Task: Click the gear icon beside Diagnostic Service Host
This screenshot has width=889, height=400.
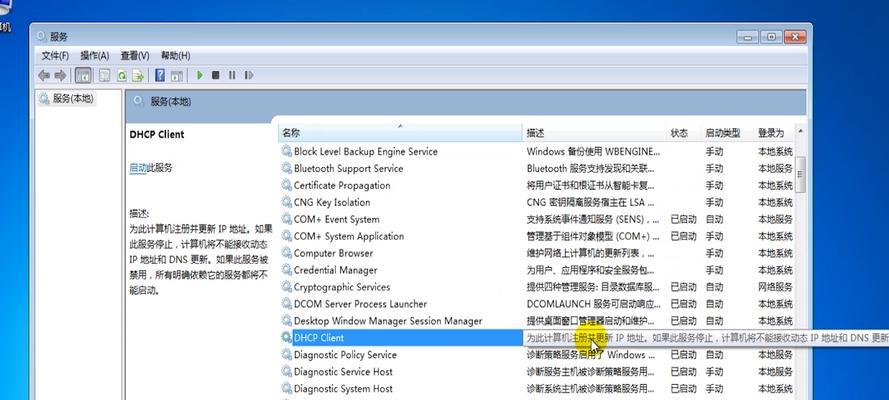Action: [x=287, y=372]
